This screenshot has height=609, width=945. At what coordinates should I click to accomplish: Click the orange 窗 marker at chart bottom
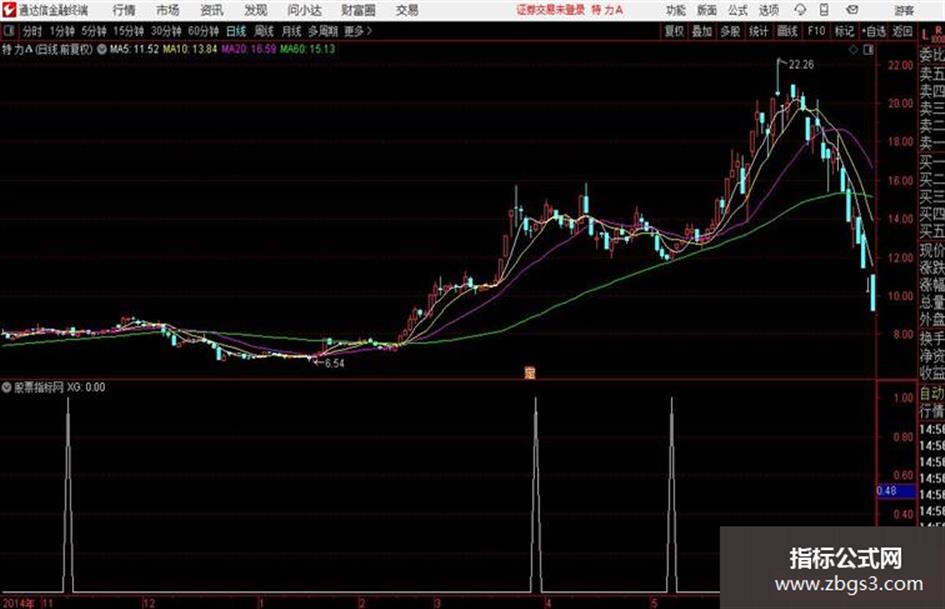pos(530,373)
